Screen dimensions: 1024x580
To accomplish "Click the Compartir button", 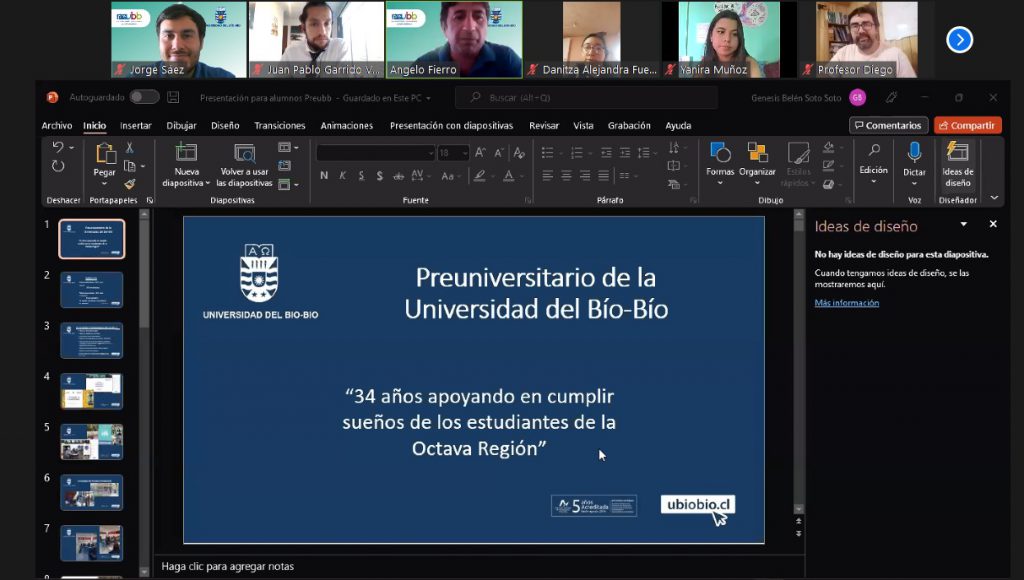I will click(967, 125).
